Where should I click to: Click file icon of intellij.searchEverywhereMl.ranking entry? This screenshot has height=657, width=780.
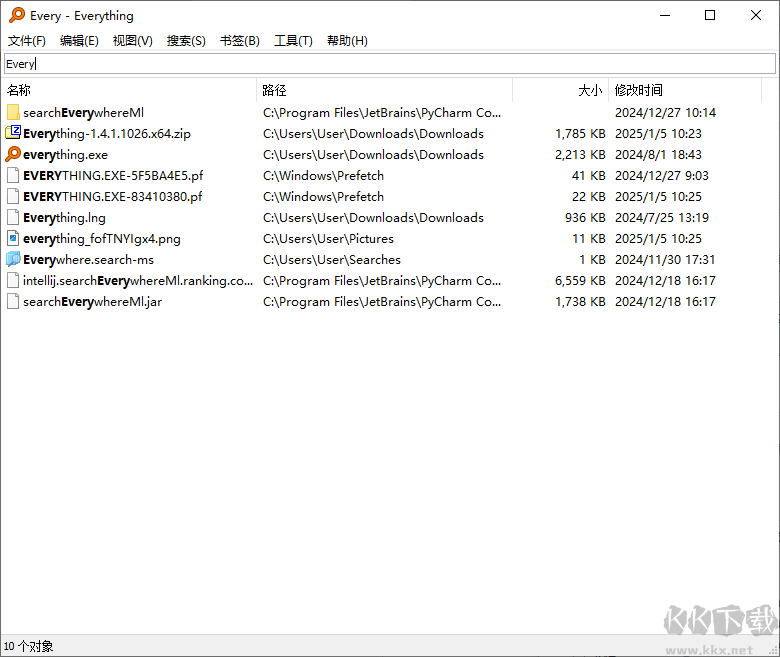point(13,281)
